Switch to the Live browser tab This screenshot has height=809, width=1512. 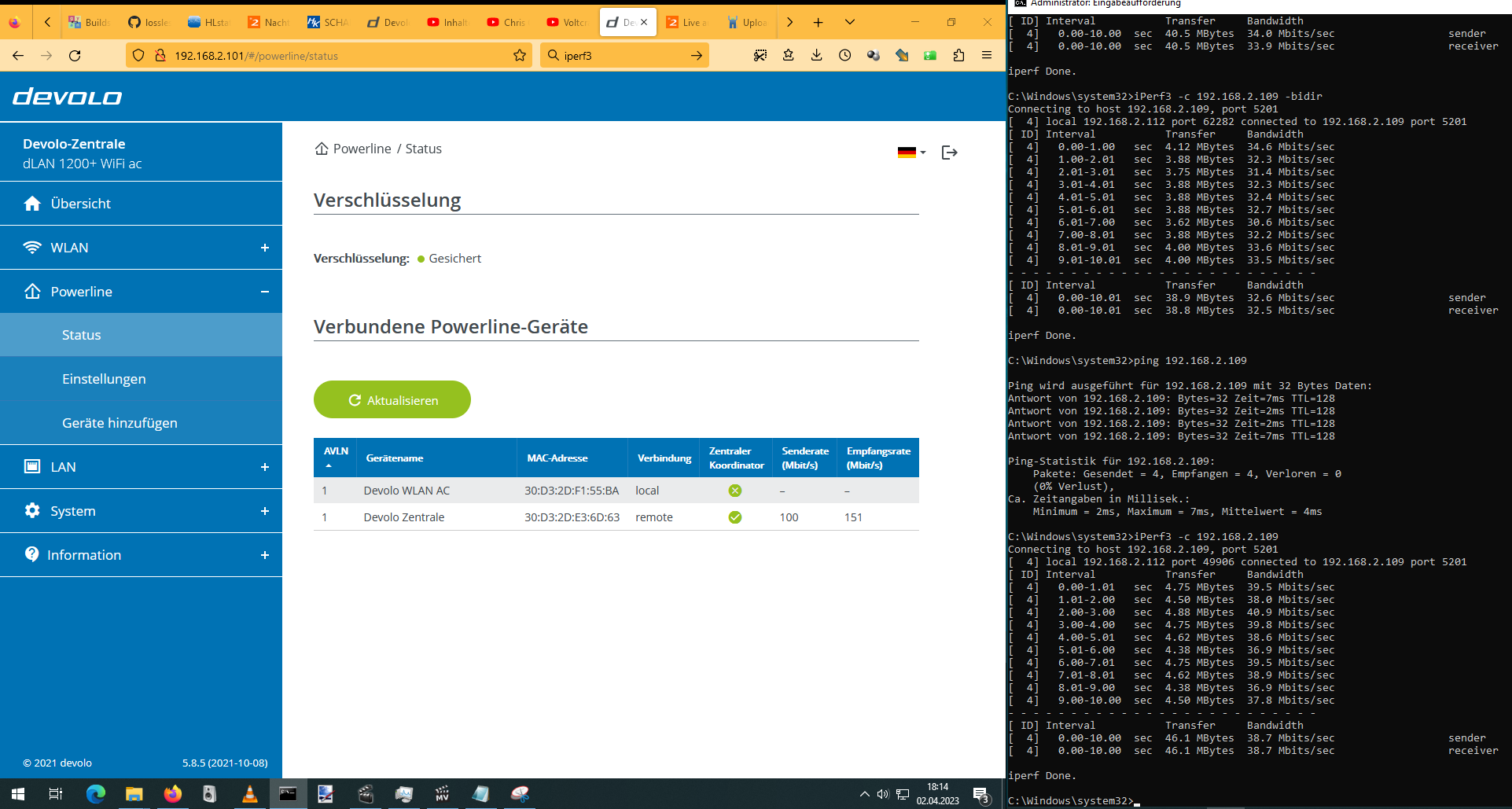[687, 22]
